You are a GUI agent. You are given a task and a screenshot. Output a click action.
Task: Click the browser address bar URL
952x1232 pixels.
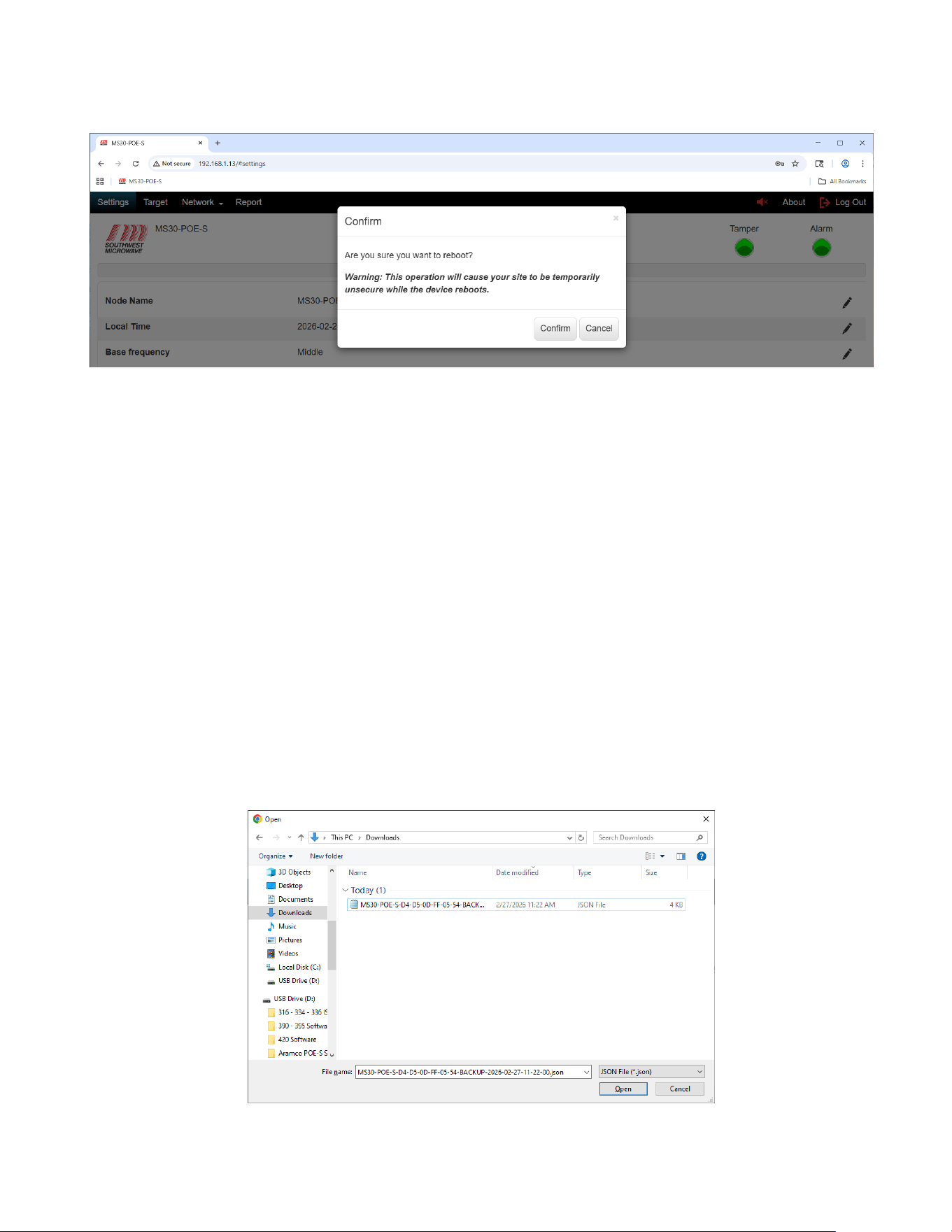point(232,164)
